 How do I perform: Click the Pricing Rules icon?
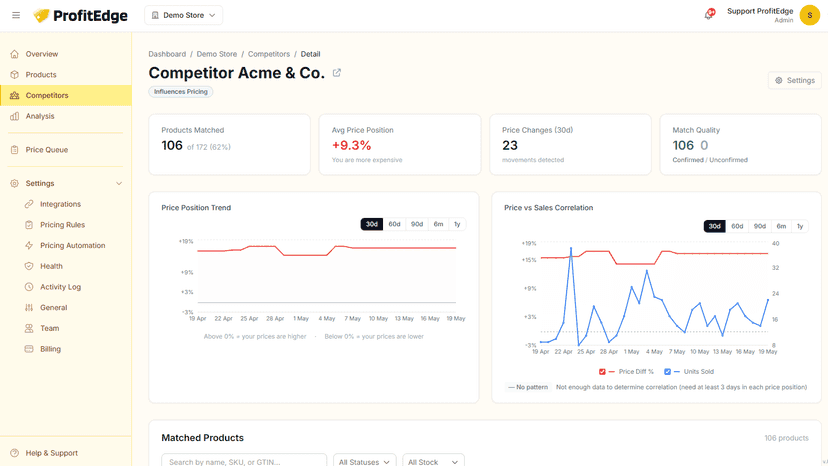pyautogui.click(x=29, y=225)
